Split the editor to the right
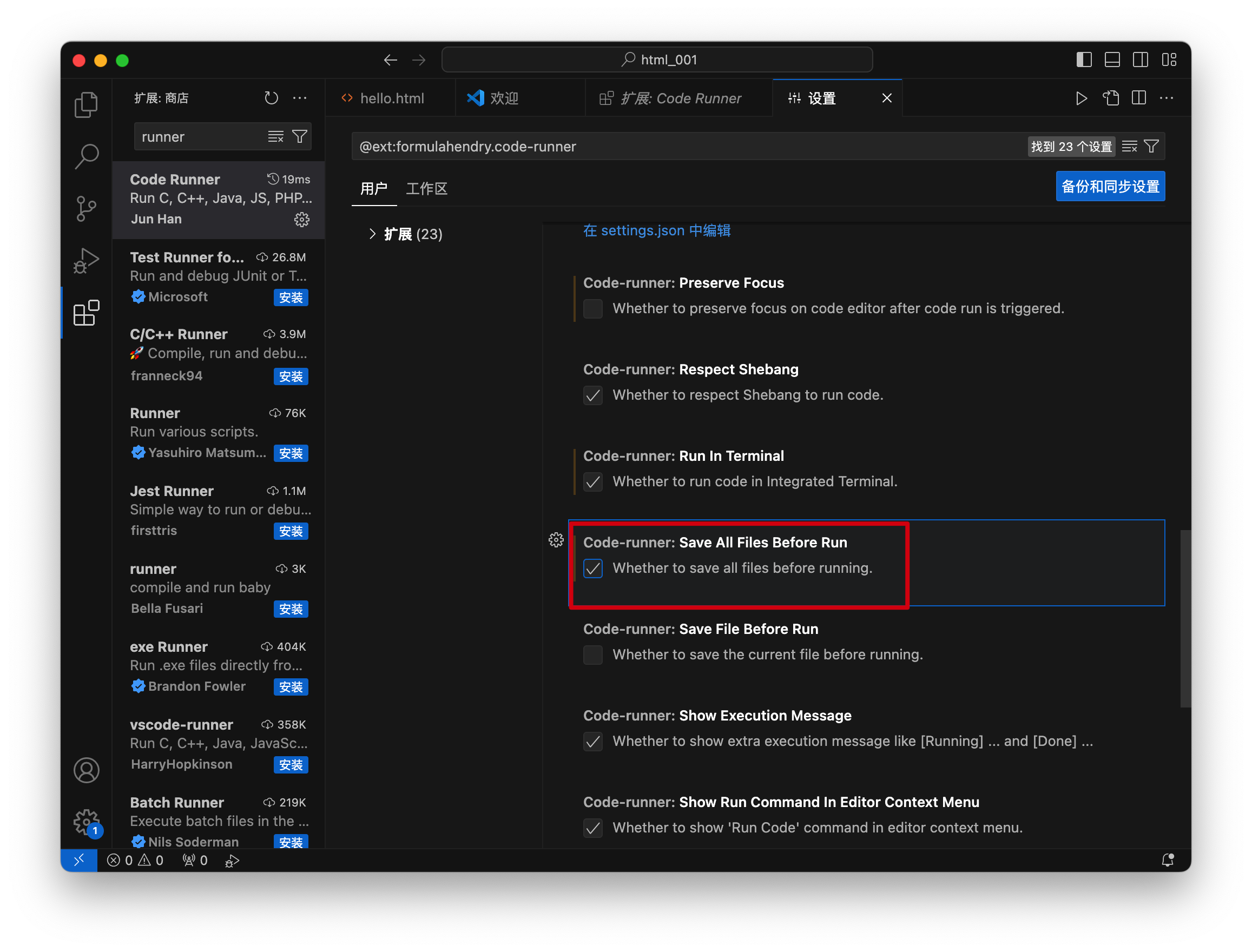 click(x=1138, y=98)
